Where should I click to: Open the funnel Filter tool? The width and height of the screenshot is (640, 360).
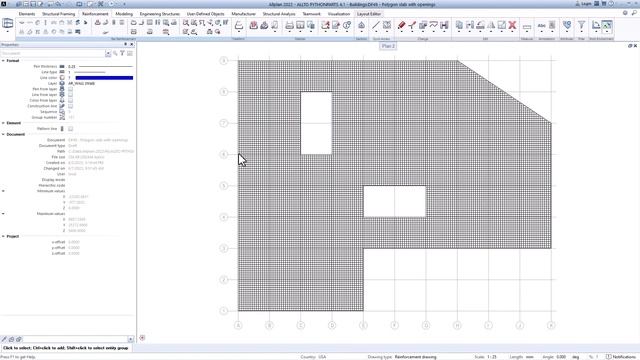(x=581, y=25)
